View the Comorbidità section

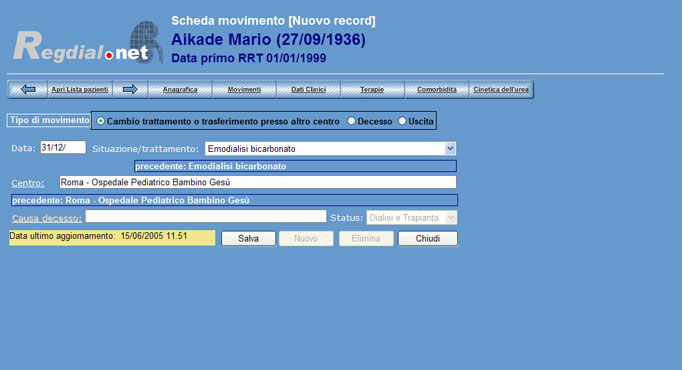[437, 90]
